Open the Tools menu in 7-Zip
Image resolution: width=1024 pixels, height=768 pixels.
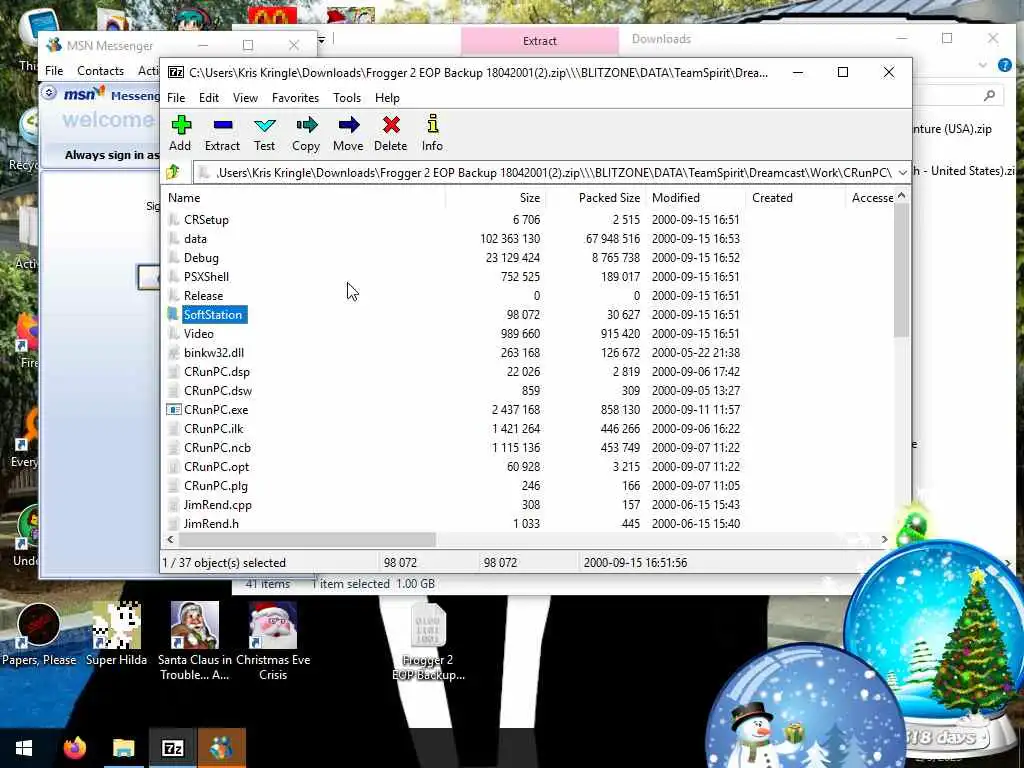347,98
